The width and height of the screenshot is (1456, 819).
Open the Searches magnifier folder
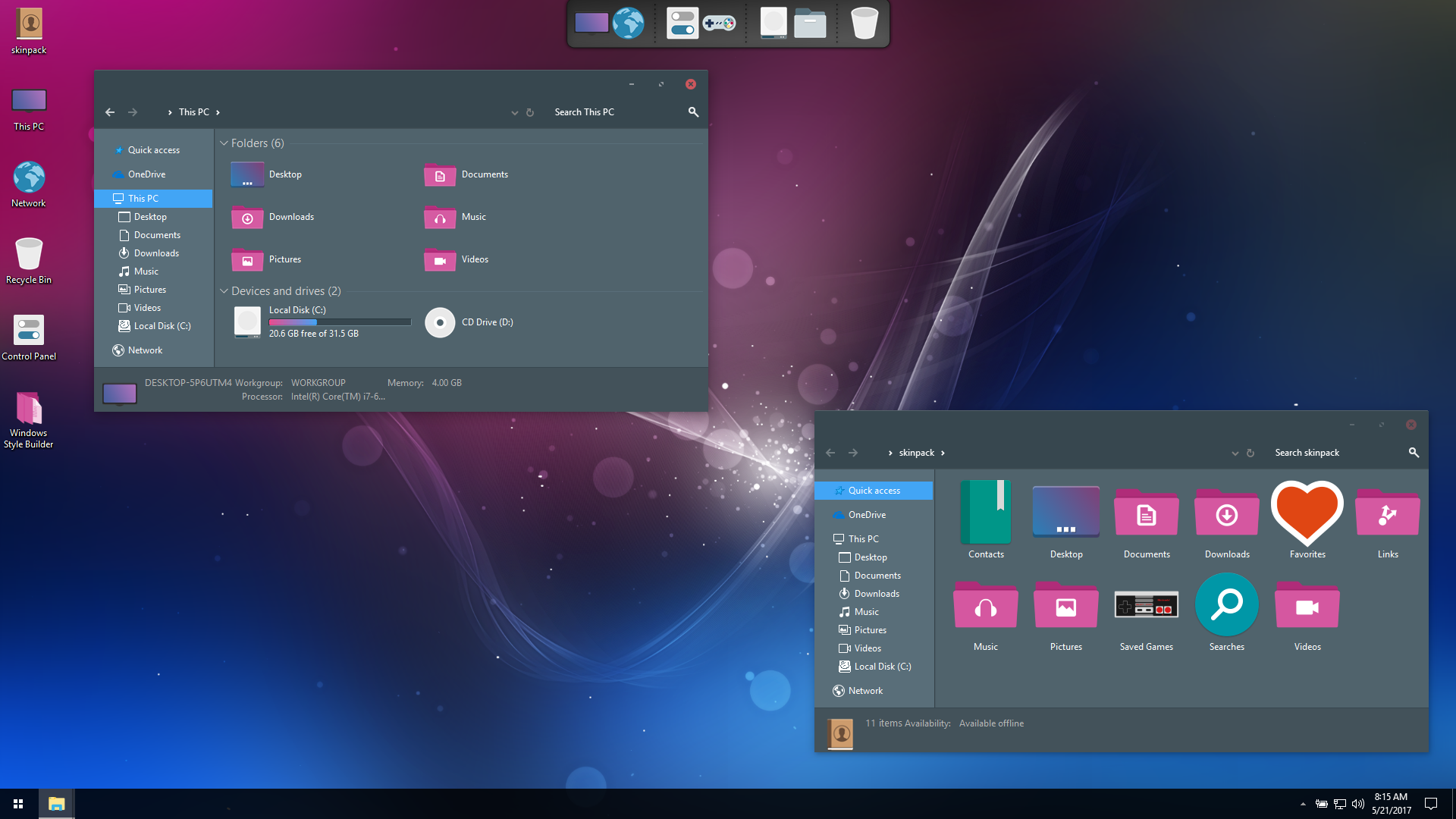coord(1226,605)
